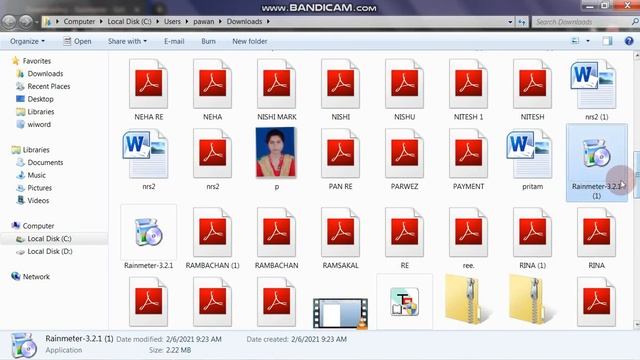Select the RAMBACHAN (1) PDF file
The width and height of the screenshot is (640, 360).
pyautogui.click(x=213, y=238)
